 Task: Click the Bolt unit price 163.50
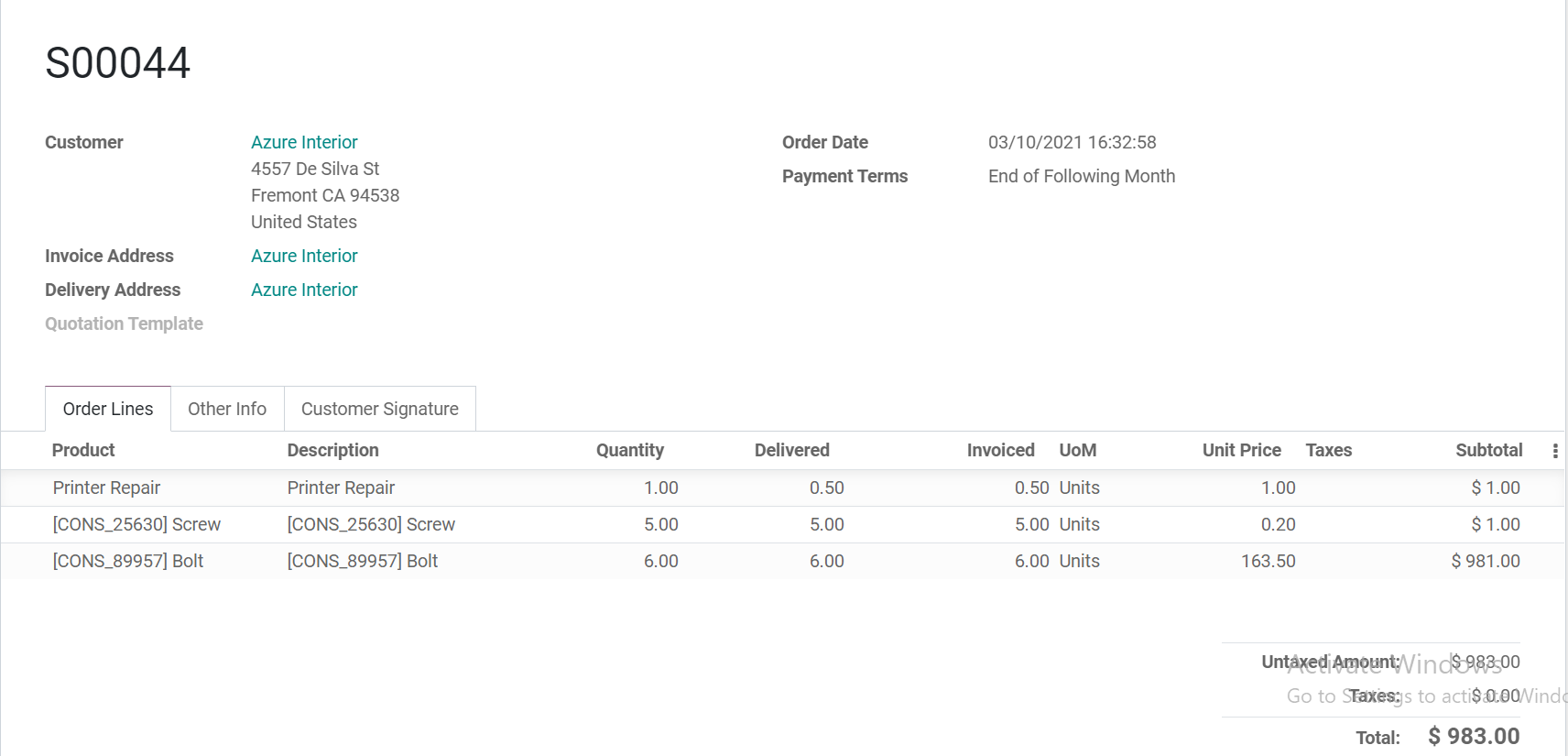(x=1268, y=561)
